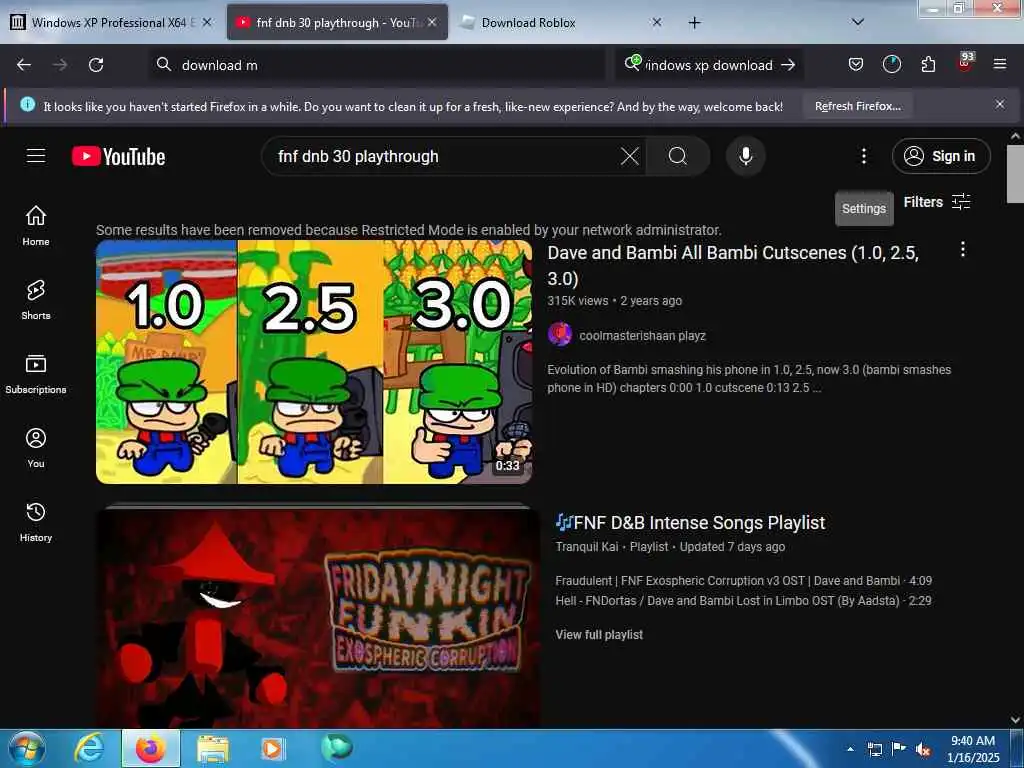Open Windows Explorer folder from taskbar
Image resolution: width=1024 pixels, height=768 pixels.
coord(212,749)
